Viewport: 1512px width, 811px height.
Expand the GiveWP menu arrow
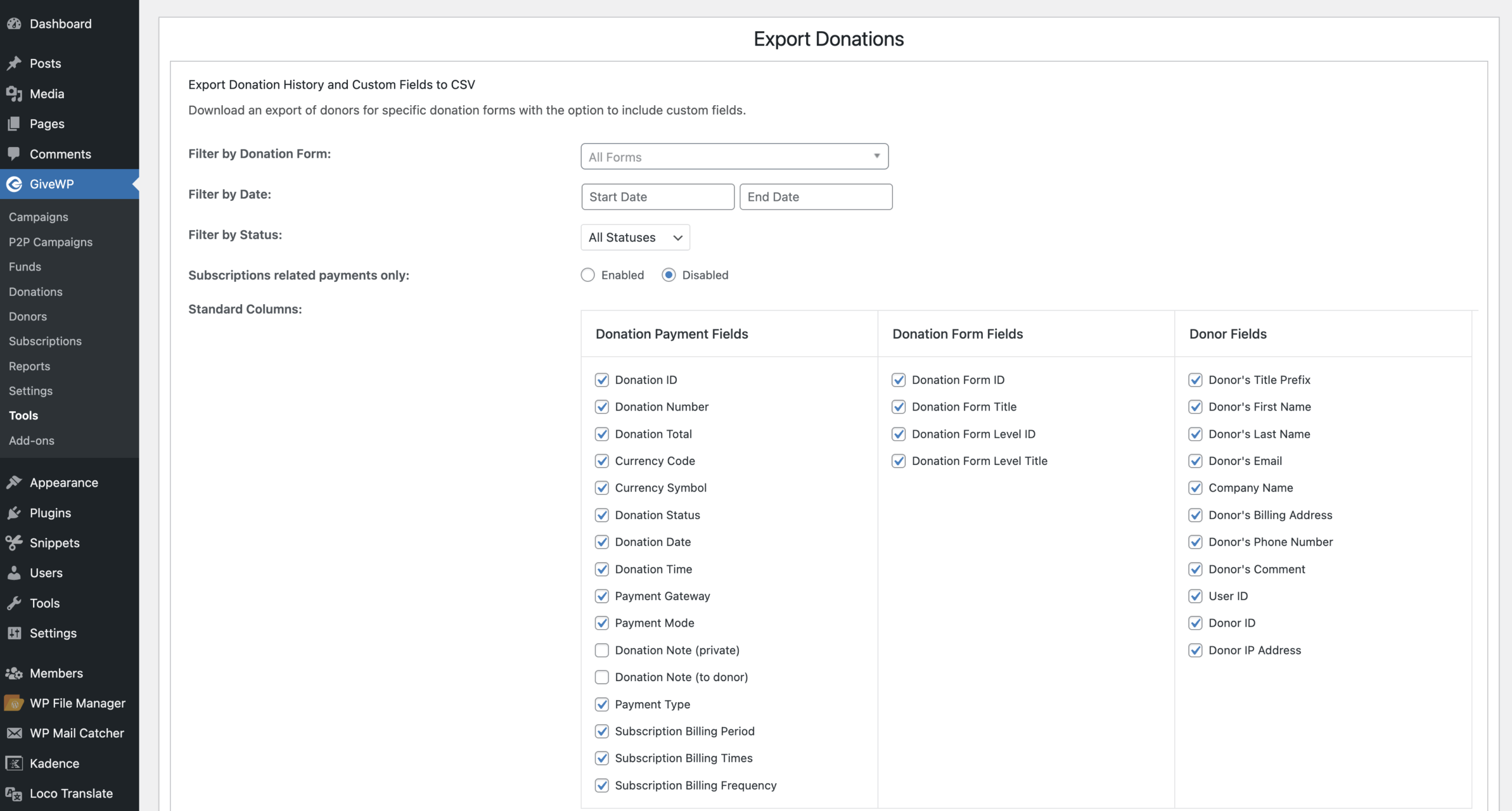136,184
